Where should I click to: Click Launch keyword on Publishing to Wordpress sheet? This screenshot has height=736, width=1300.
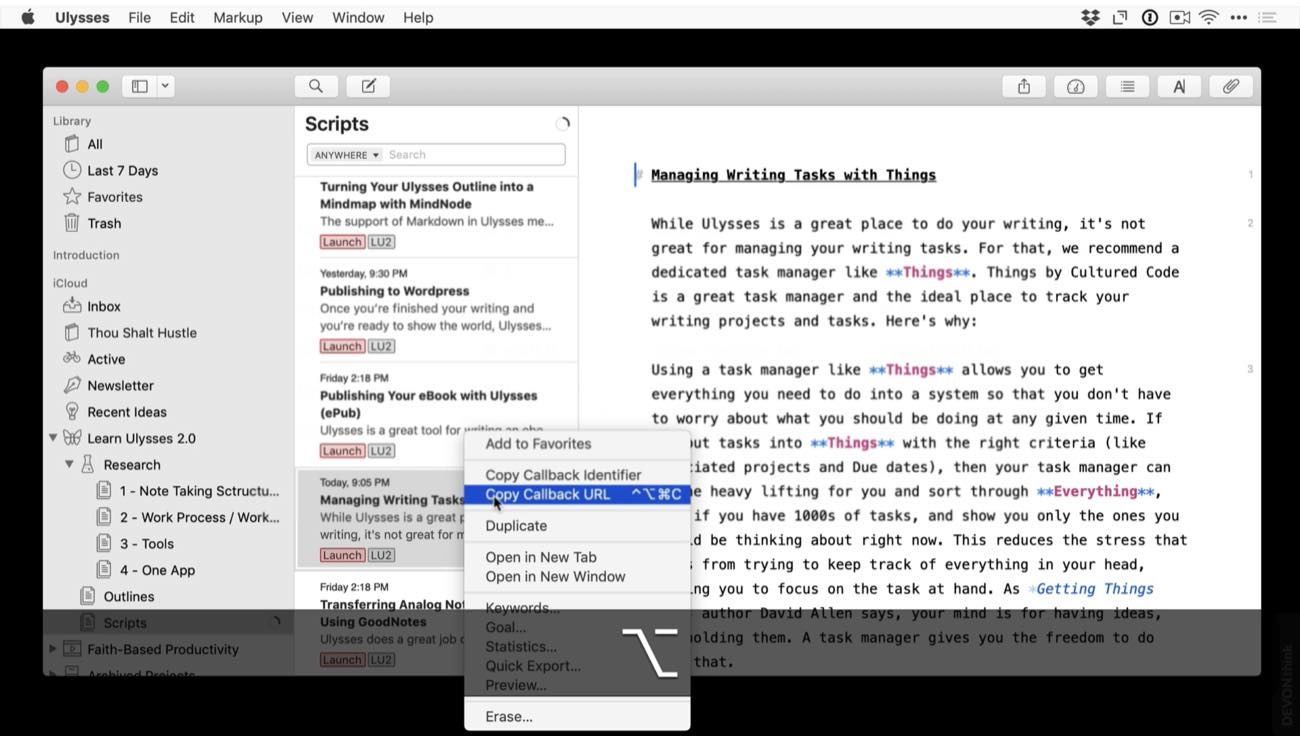[x=342, y=346]
